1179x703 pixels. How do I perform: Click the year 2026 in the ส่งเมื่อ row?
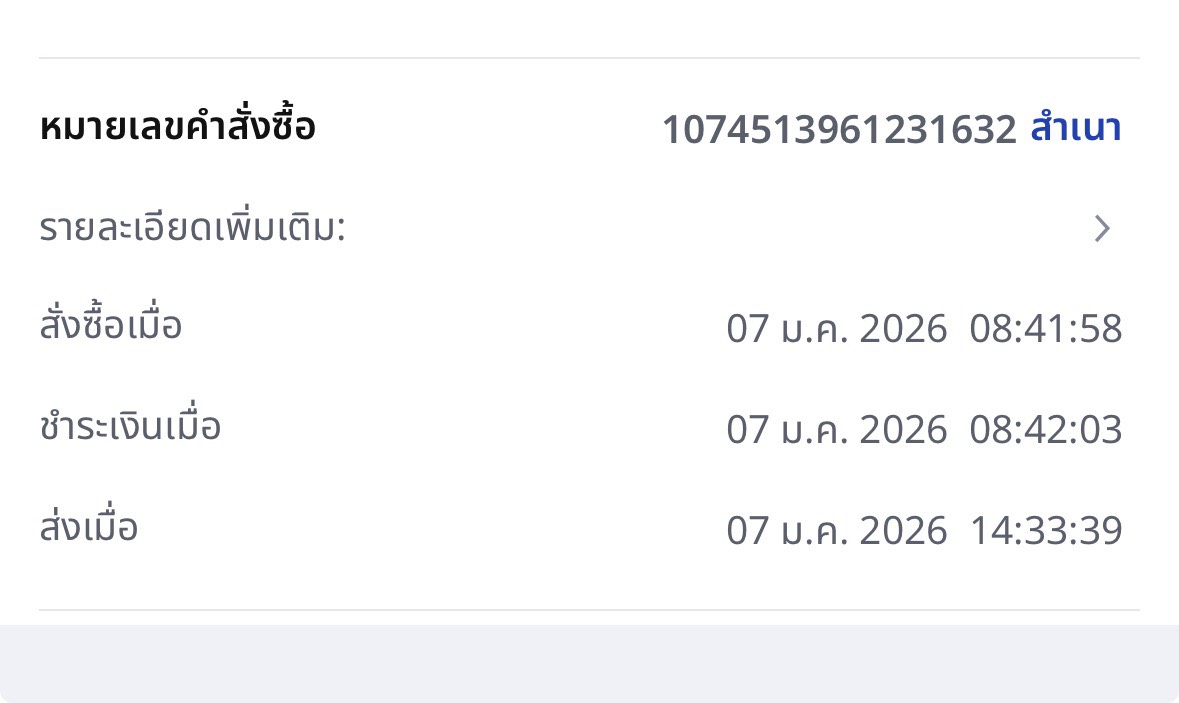click(903, 530)
